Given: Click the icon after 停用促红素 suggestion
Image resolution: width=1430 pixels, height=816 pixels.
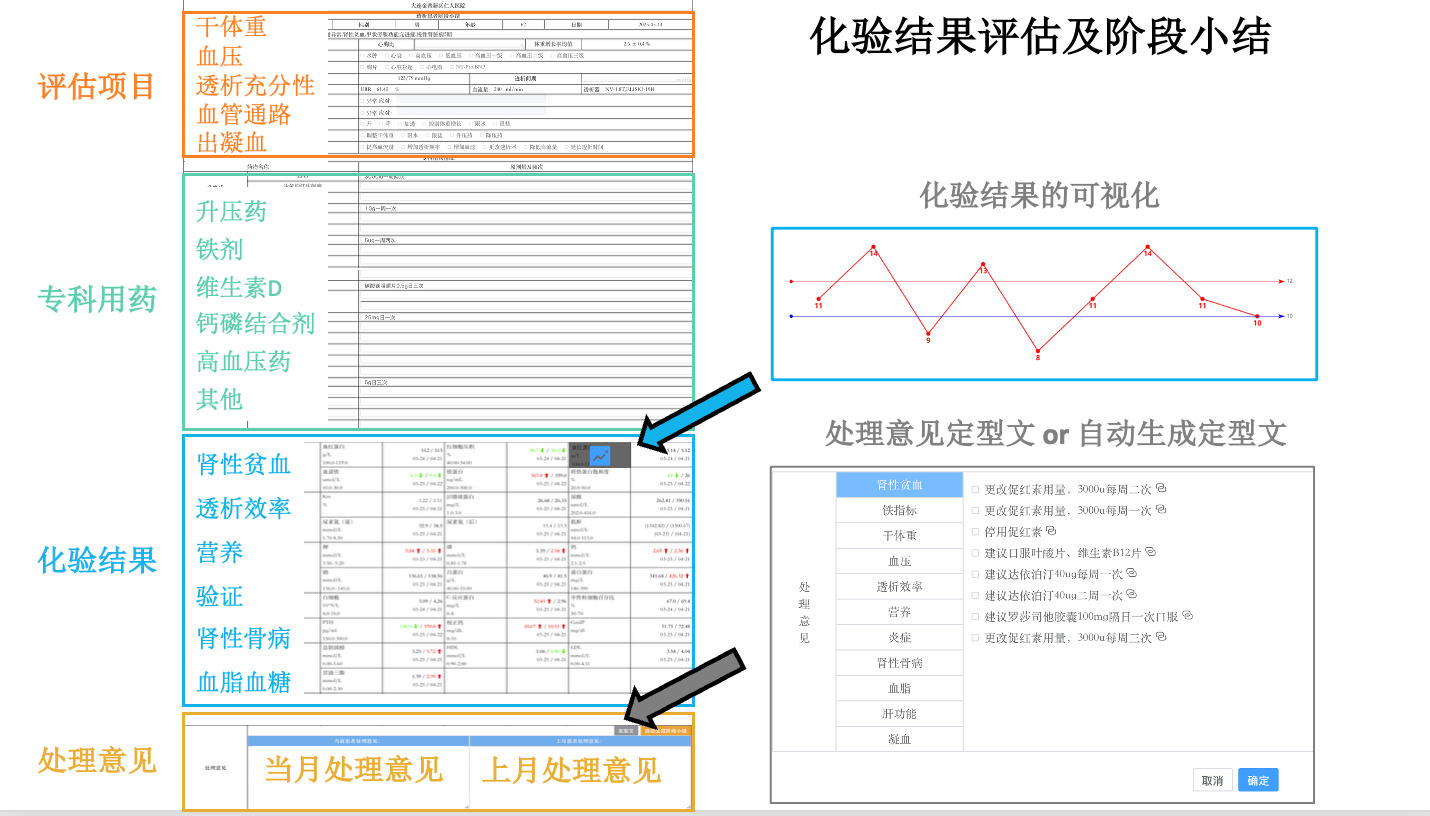Looking at the screenshot, I should [x=1051, y=530].
